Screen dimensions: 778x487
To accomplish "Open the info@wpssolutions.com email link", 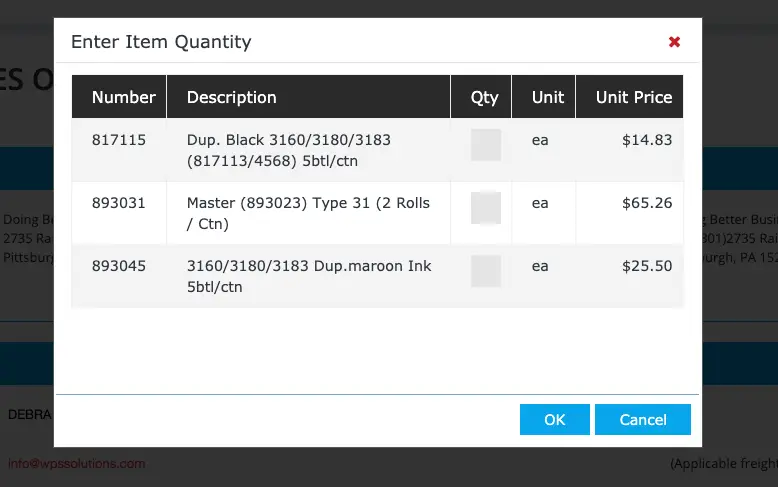I will (77, 464).
